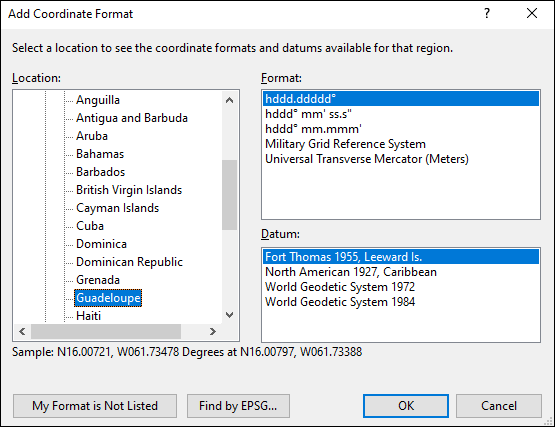Click the horizontal scroll left arrow

click(x=22, y=332)
